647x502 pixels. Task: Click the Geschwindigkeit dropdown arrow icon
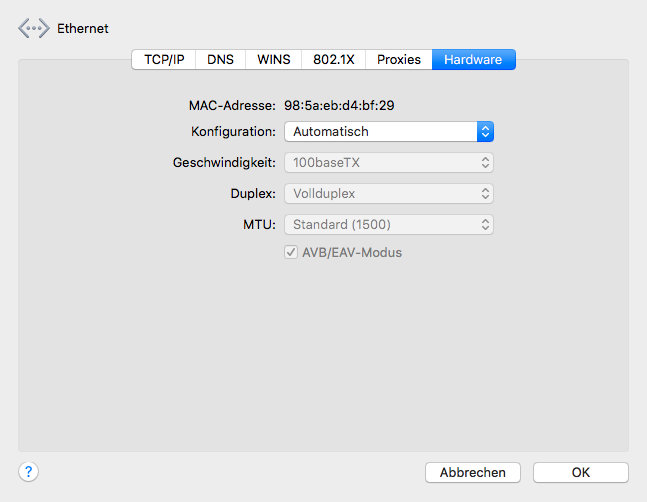(485, 162)
